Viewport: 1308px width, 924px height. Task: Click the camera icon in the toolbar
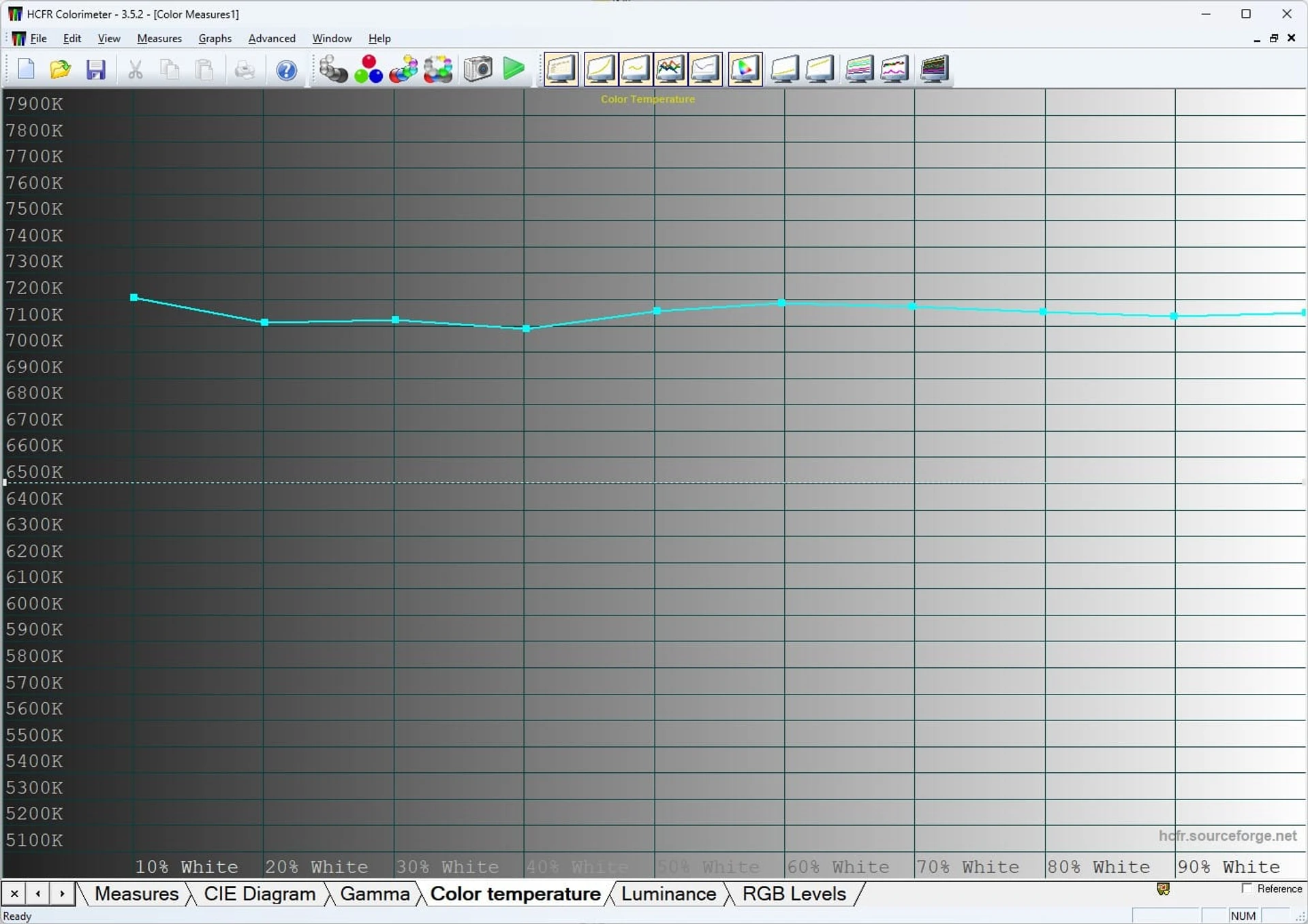pyautogui.click(x=478, y=69)
